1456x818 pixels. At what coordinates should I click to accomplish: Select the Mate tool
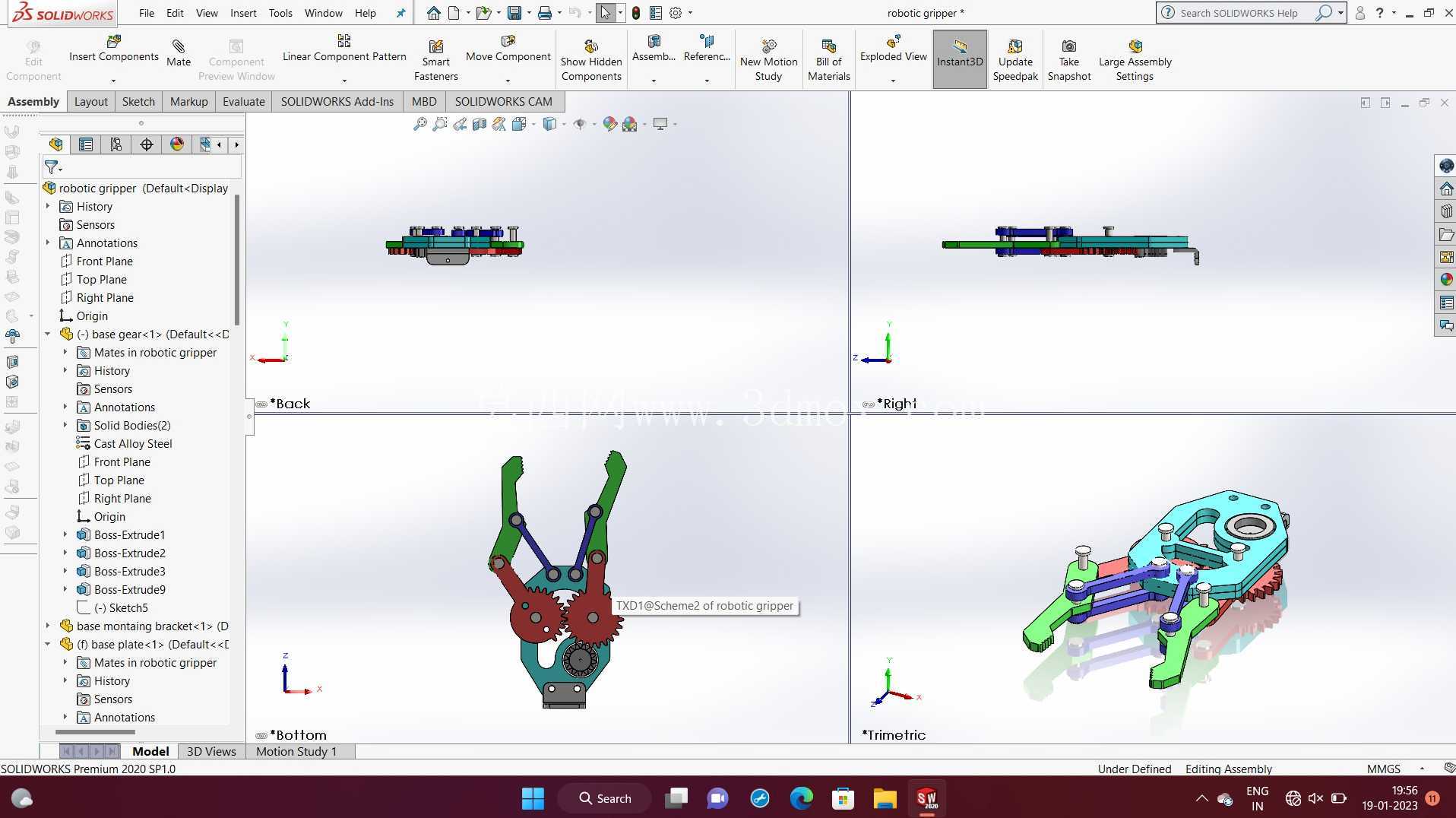pos(179,53)
